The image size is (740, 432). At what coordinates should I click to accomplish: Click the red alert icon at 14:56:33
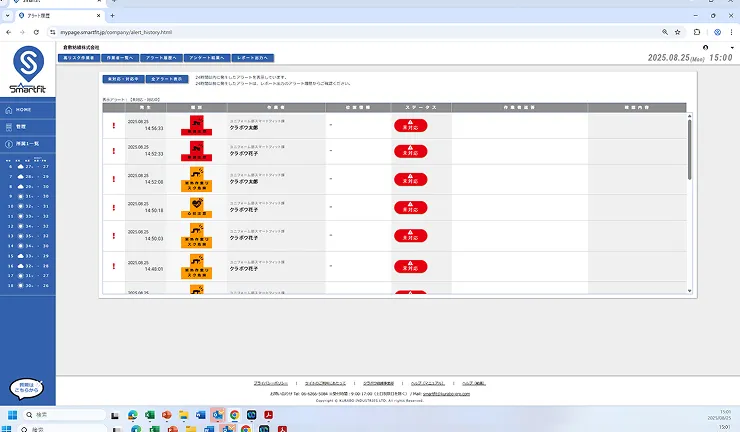[197, 125]
